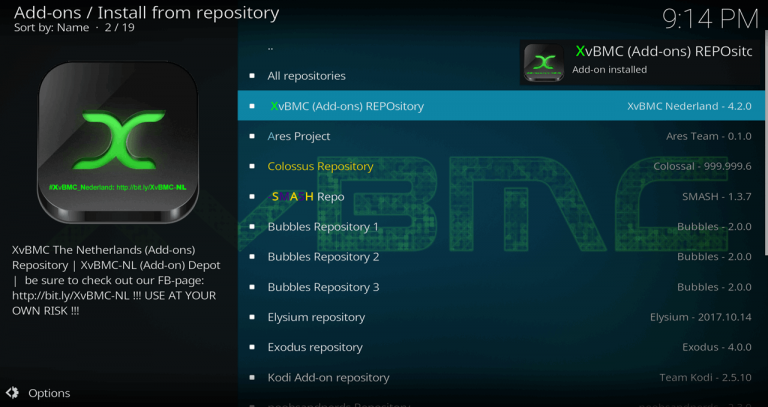
Task: Click the XvBMC icon in the install notification
Action: tap(544, 62)
